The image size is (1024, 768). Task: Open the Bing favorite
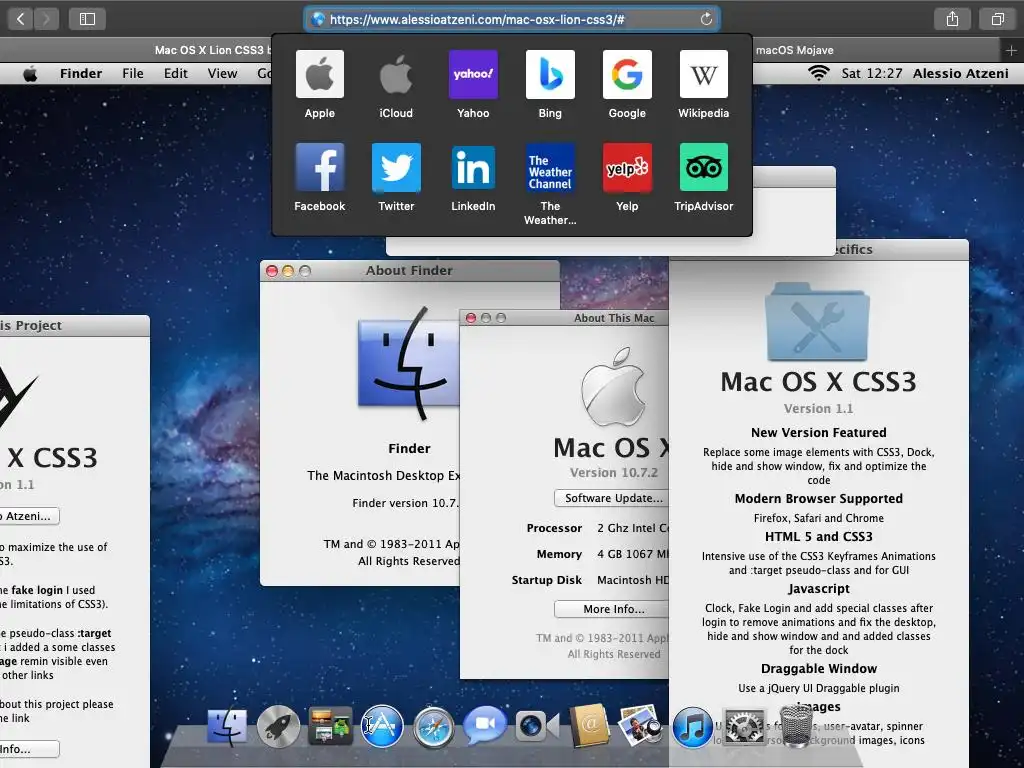[x=550, y=85]
